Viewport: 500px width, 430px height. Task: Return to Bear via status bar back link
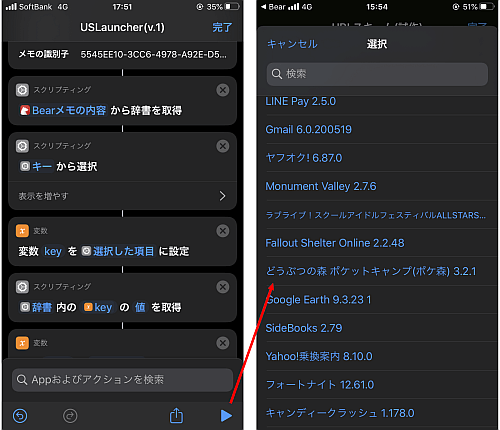[273, 7]
